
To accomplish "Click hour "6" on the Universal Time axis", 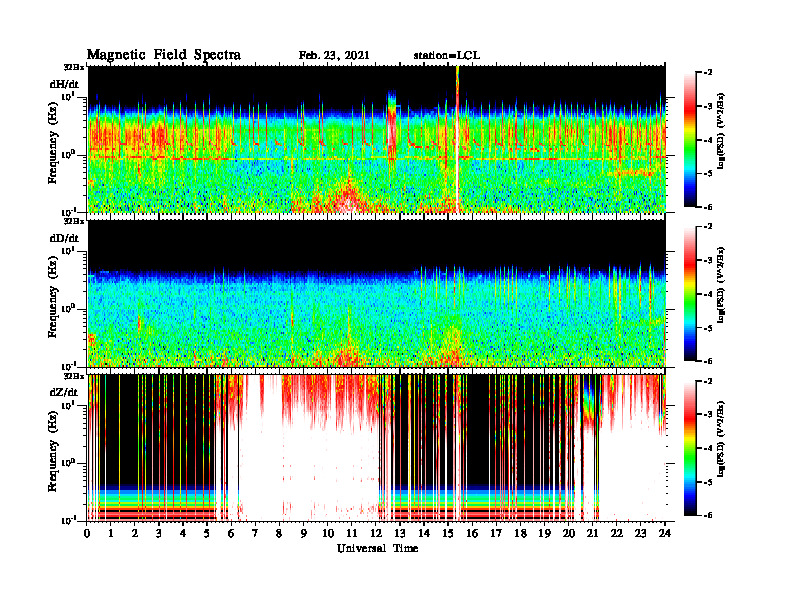I will 231,534.
